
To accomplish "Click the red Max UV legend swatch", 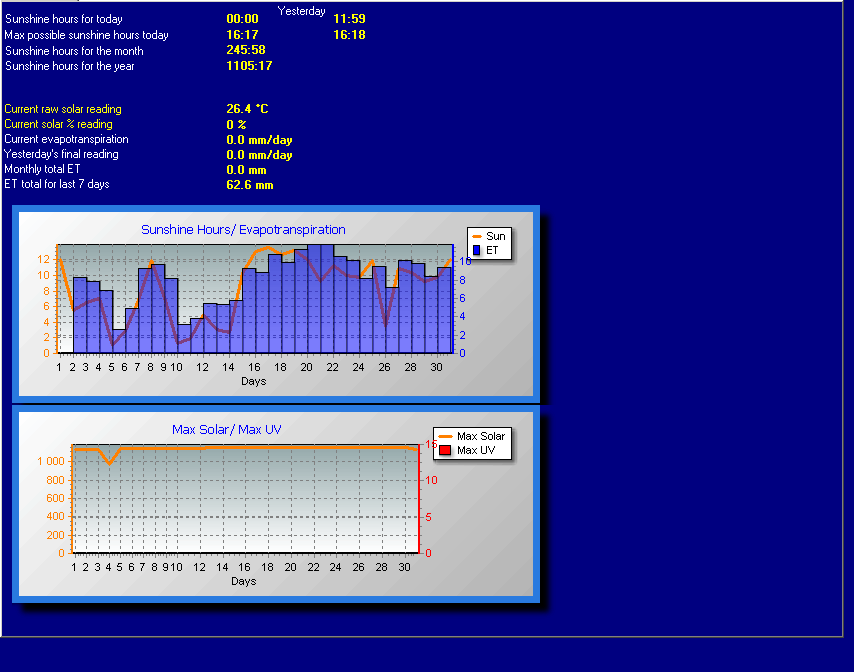I will coord(445,450).
